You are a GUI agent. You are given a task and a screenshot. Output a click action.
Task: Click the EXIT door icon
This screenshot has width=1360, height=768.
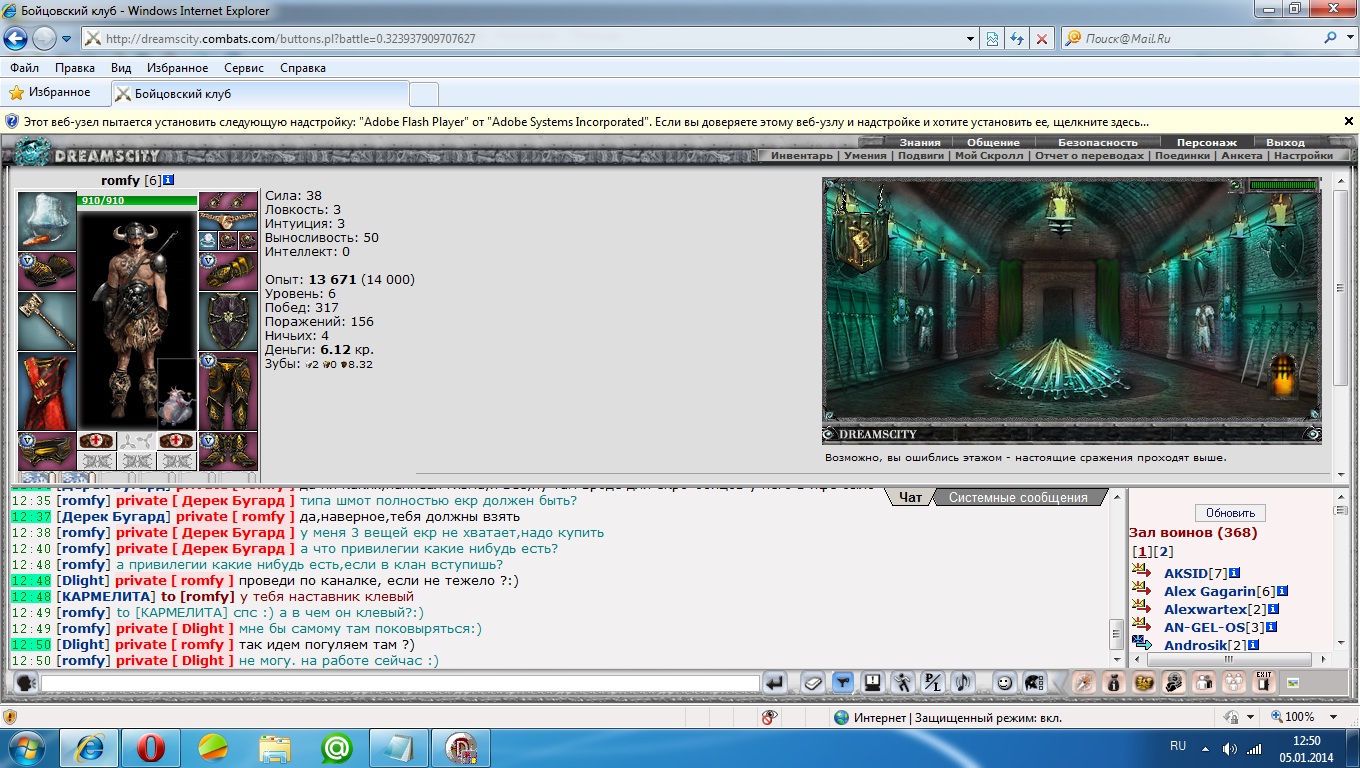[1264, 683]
